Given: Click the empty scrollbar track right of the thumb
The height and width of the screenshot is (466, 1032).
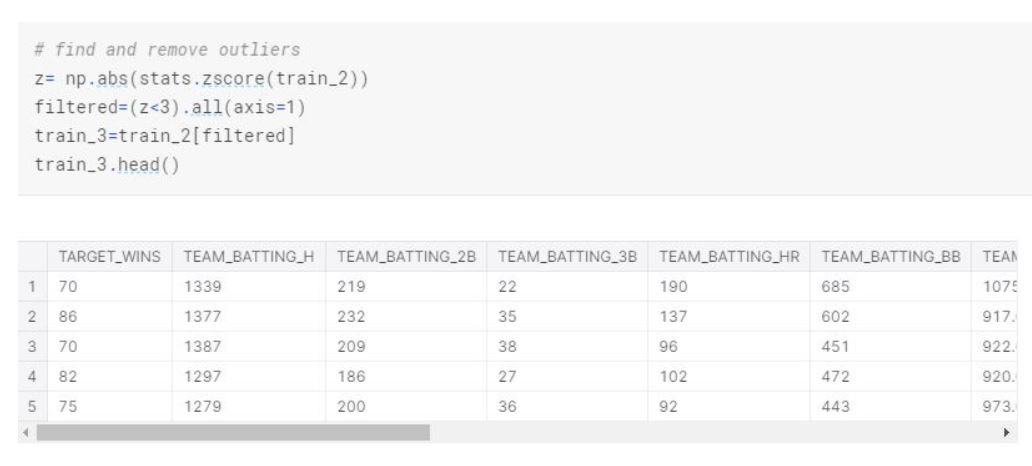Looking at the screenshot, I should [x=714, y=432].
